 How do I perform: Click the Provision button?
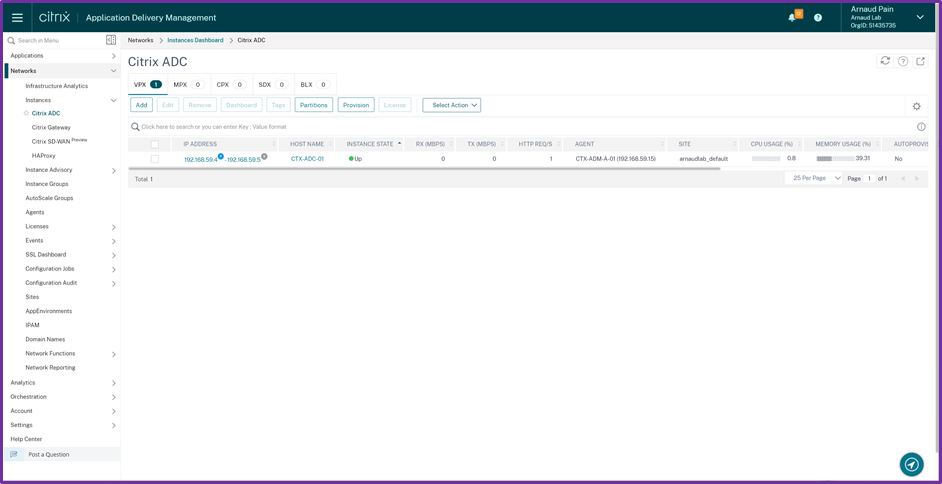point(356,105)
